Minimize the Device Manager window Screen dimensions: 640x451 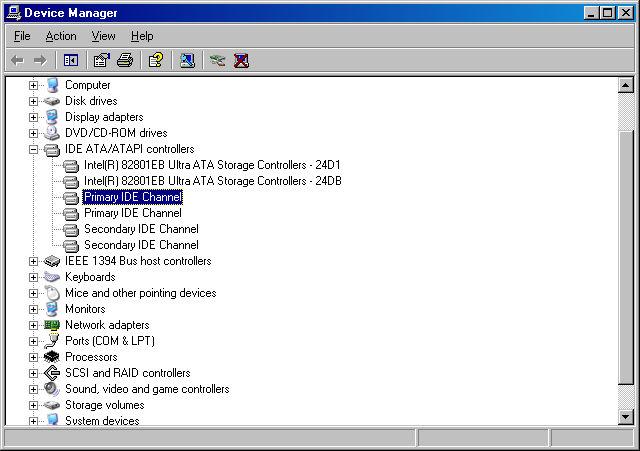591,13
